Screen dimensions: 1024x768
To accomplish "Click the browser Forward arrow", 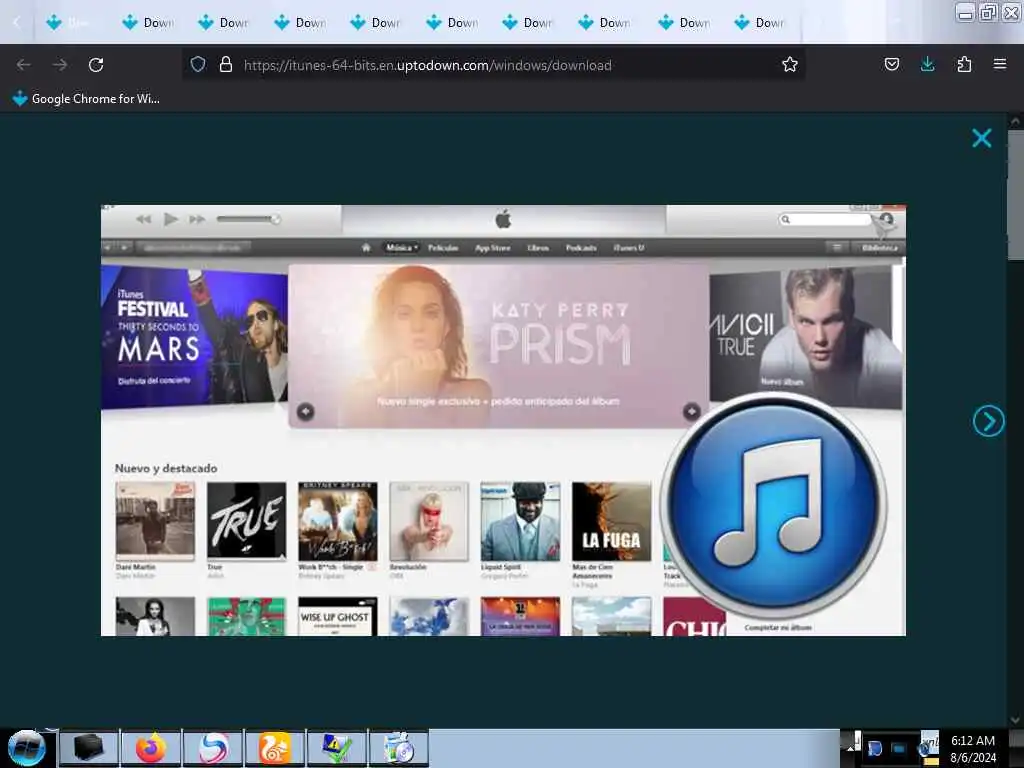I will click(x=60, y=65).
